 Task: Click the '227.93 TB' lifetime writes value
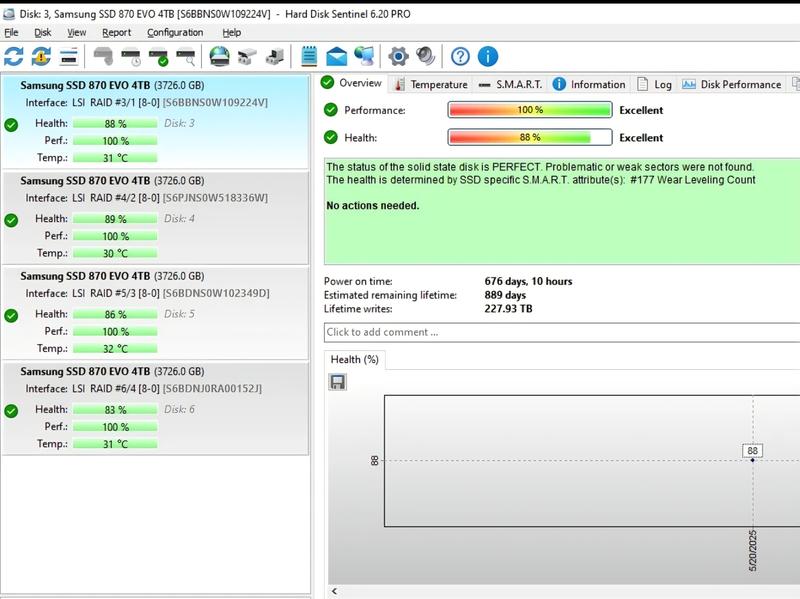(508, 309)
